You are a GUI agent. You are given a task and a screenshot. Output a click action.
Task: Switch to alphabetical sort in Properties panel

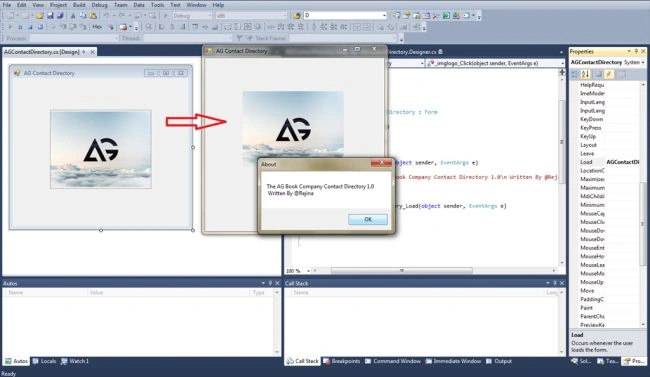pyautogui.click(x=585, y=74)
